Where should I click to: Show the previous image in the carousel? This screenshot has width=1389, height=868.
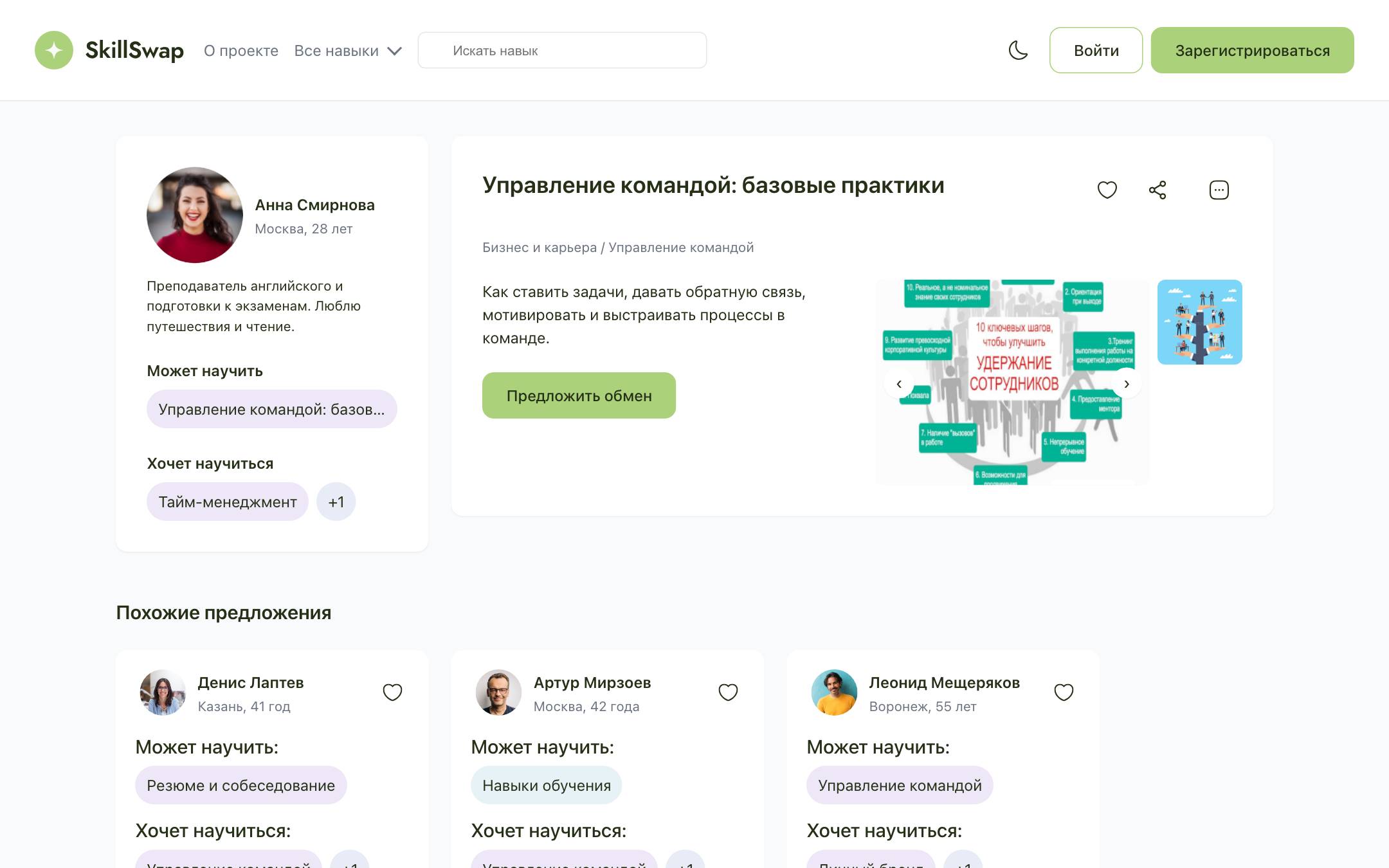(899, 384)
